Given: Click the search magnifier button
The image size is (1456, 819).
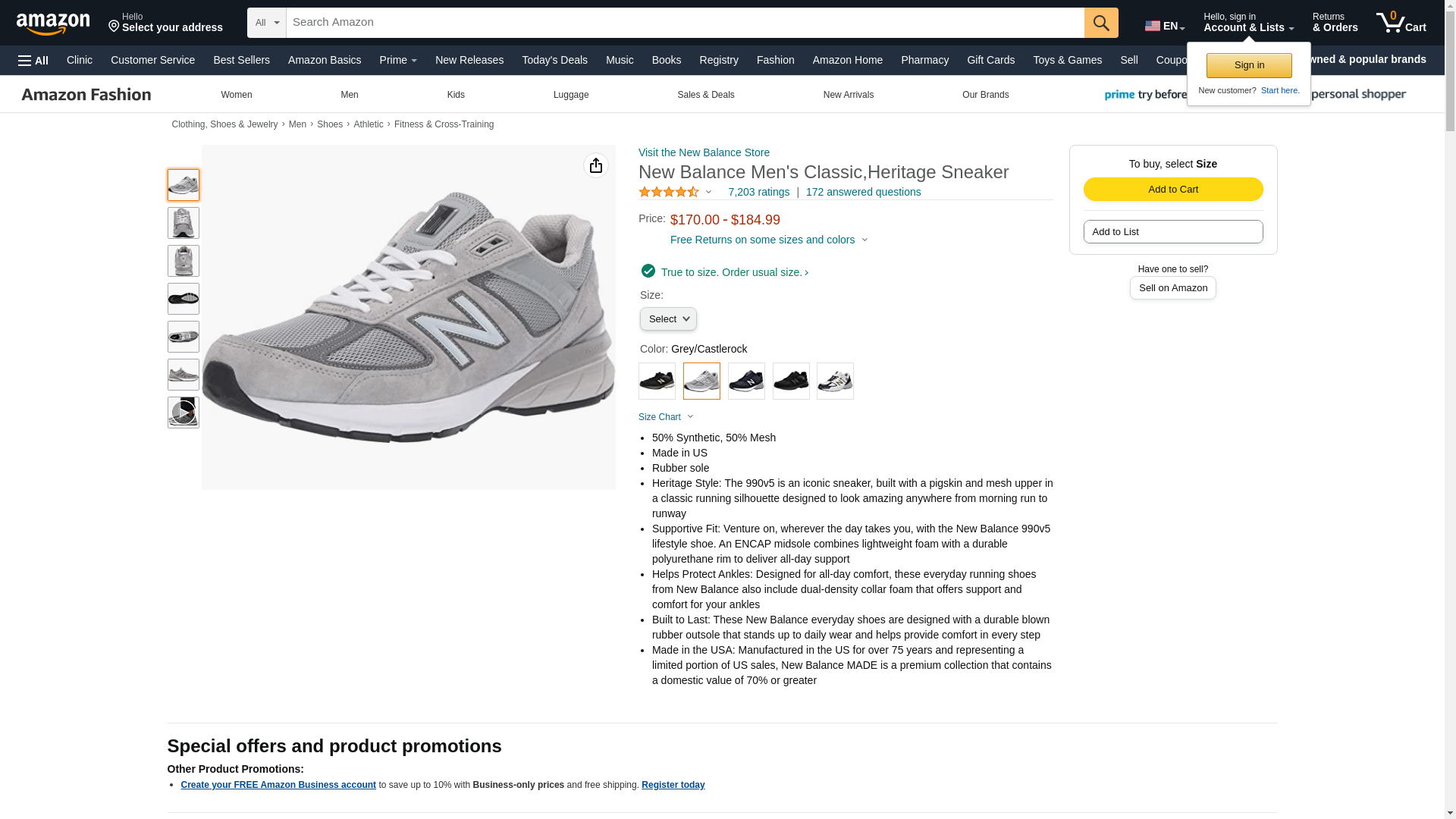Looking at the screenshot, I should click(1101, 23).
